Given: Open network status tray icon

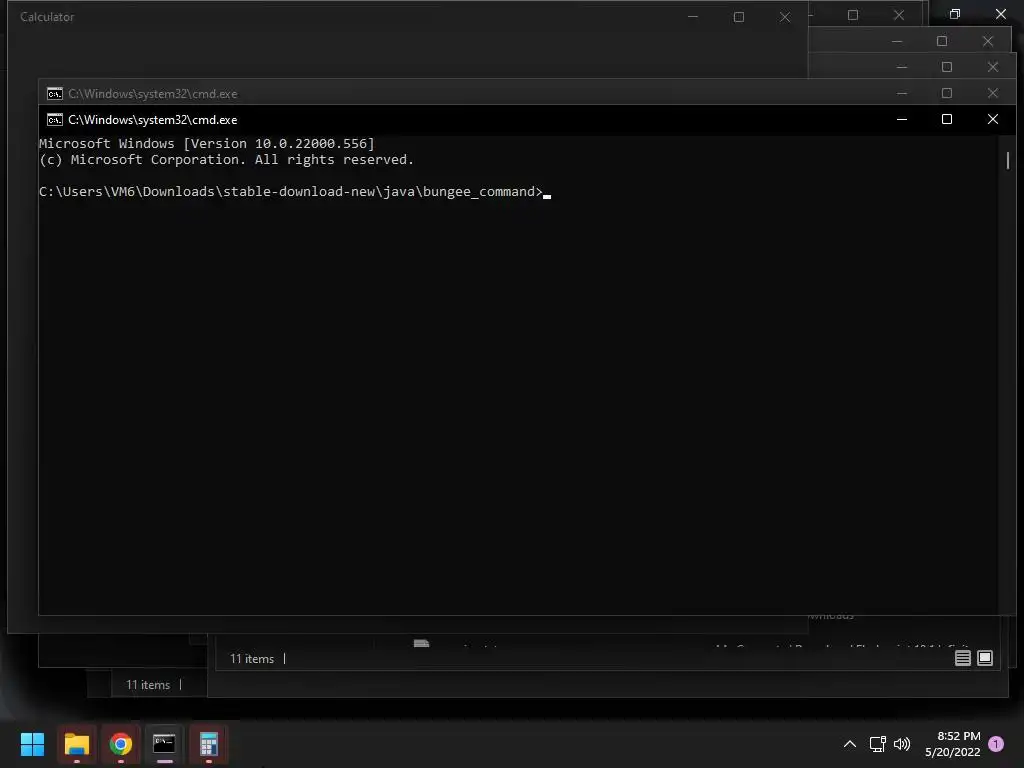Looking at the screenshot, I should click(877, 744).
